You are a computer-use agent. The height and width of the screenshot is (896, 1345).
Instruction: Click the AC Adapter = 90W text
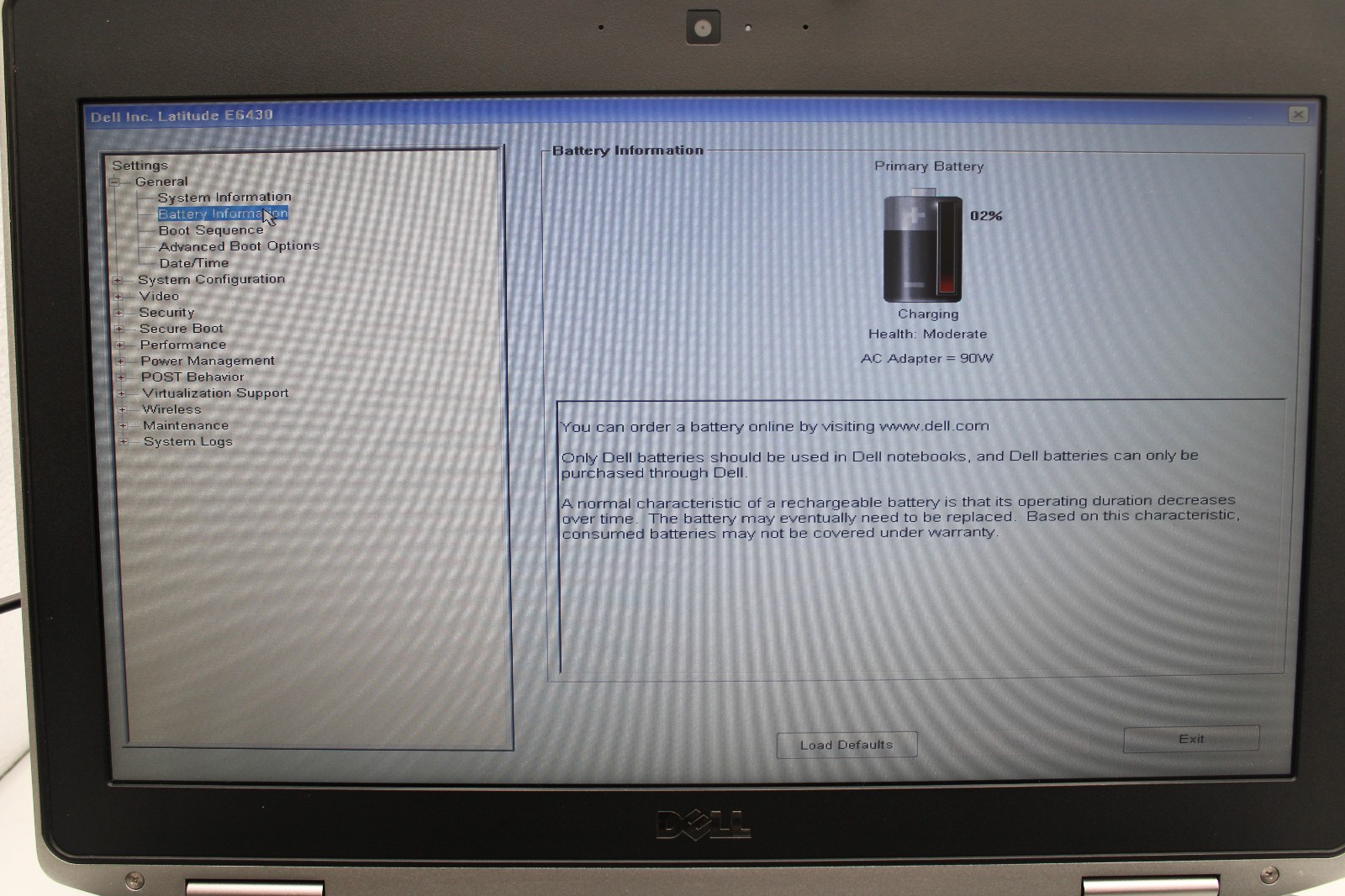click(926, 358)
